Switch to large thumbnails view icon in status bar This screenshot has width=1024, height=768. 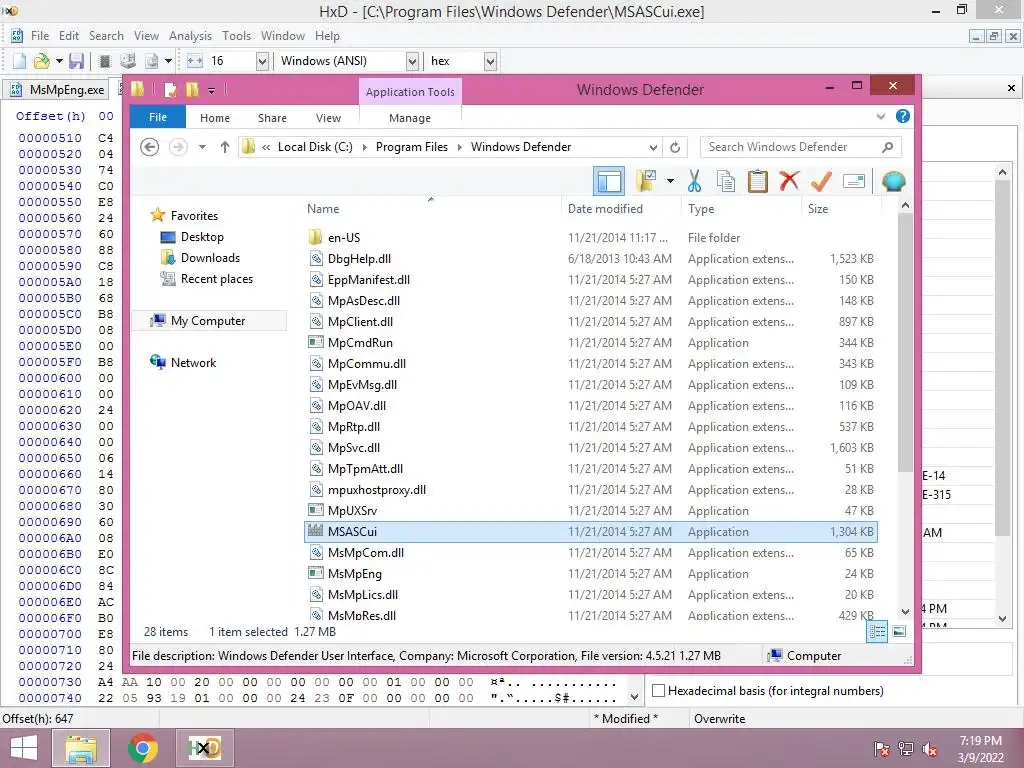(899, 631)
